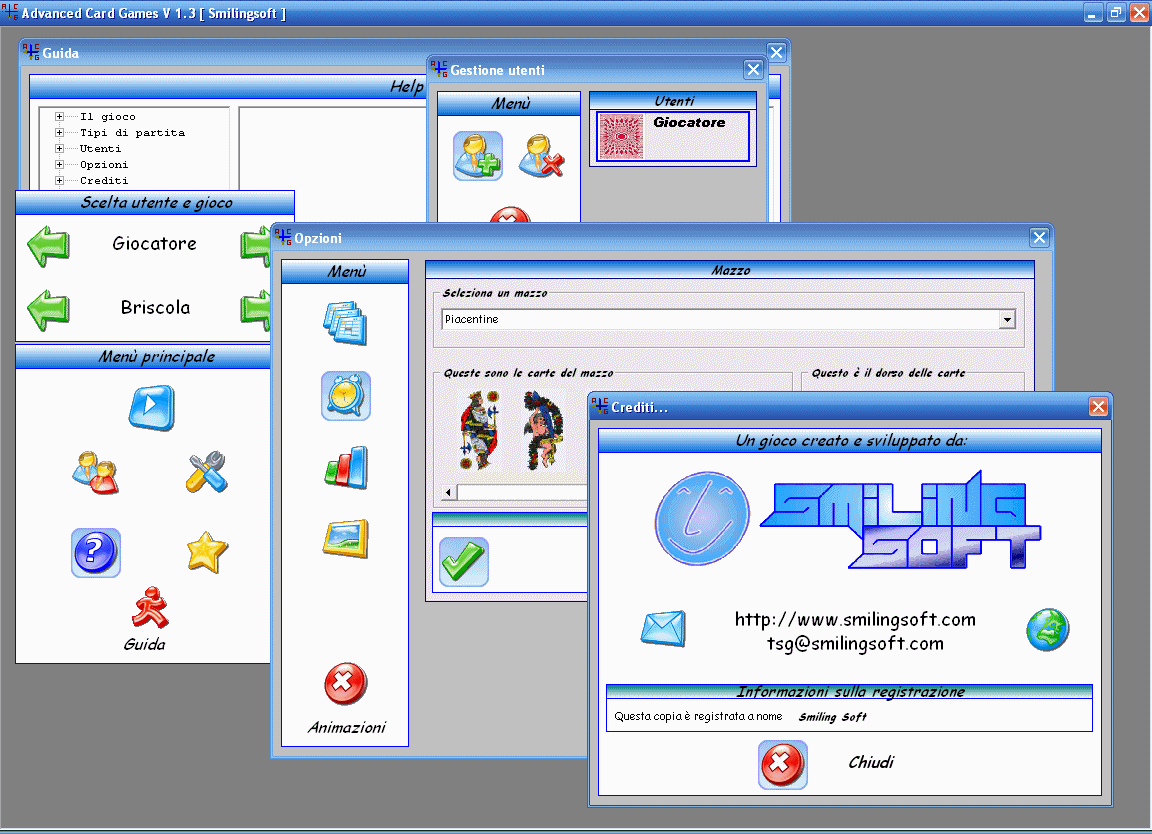Click the king card thumbnail in deck preview
Image resolution: width=1152 pixels, height=834 pixels.
pyautogui.click(x=479, y=431)
